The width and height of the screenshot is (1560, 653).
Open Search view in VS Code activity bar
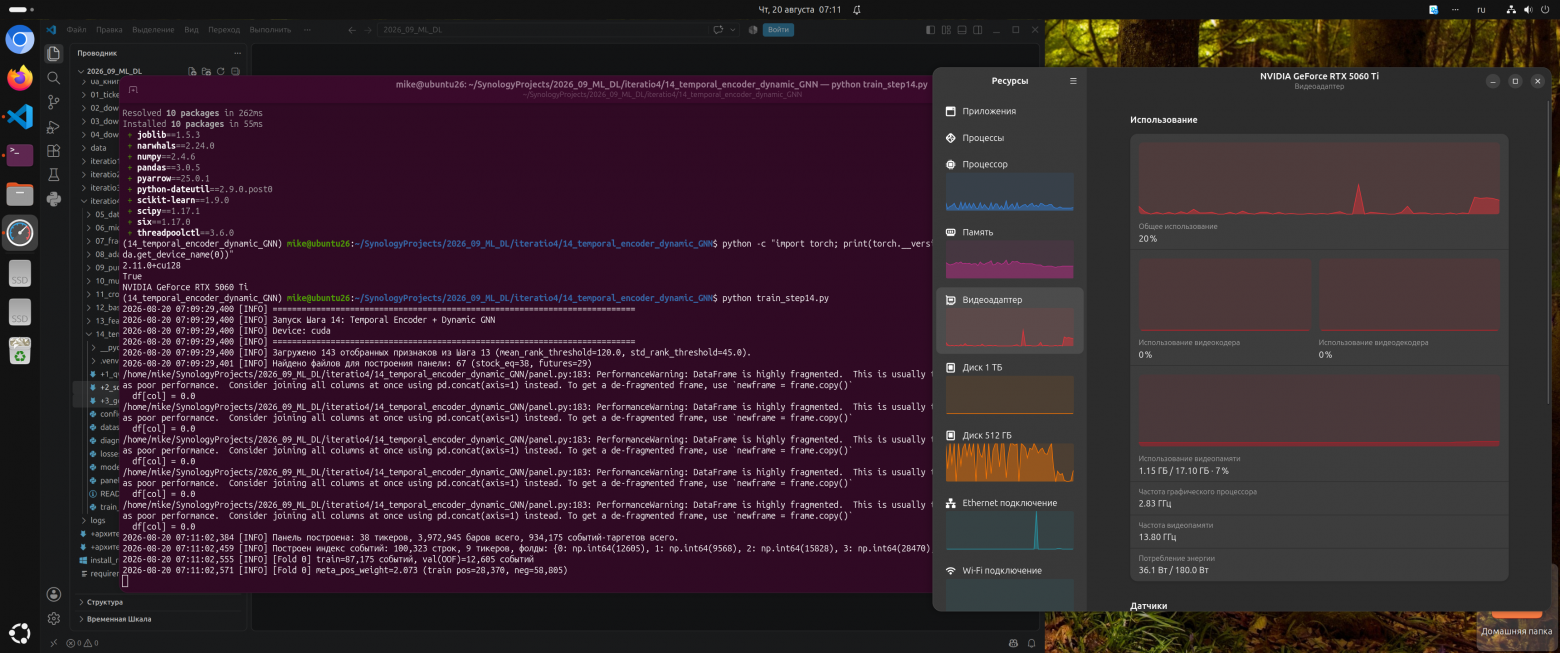[x=54, y=77]
